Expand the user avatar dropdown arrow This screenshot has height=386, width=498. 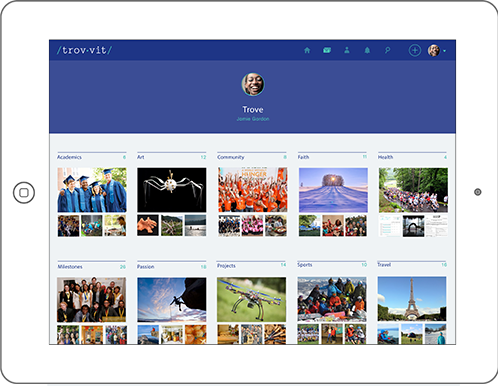[445, 51]
